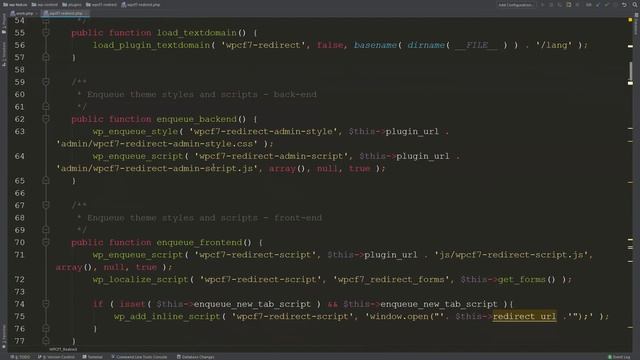Open the Structure tool window sidebar button
The width and height of the screenshot is (640, 360).
(4, 53)
